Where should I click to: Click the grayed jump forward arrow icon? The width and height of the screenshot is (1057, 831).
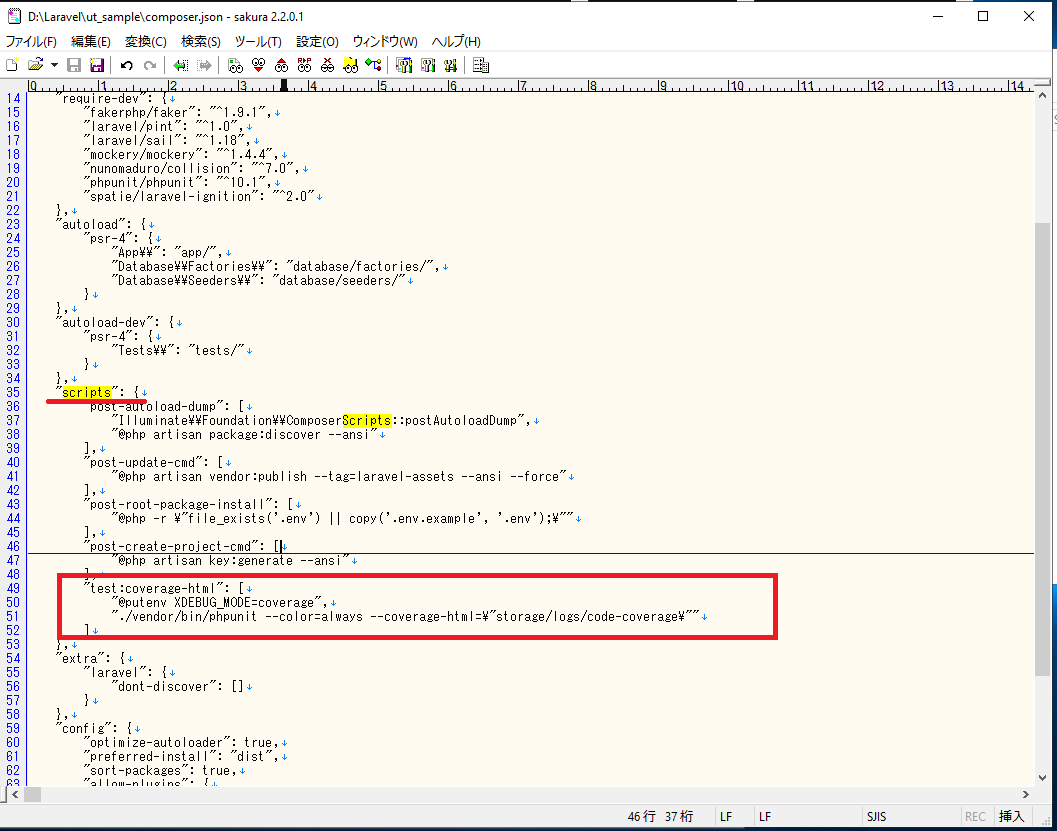[x=204, y=65]
